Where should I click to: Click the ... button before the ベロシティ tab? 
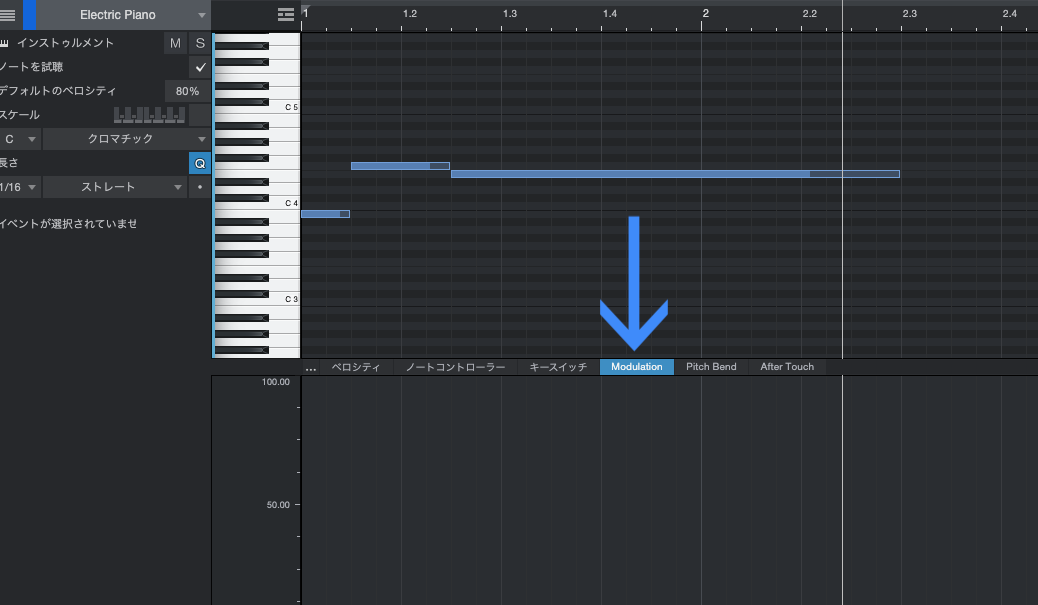click(310, 367)
